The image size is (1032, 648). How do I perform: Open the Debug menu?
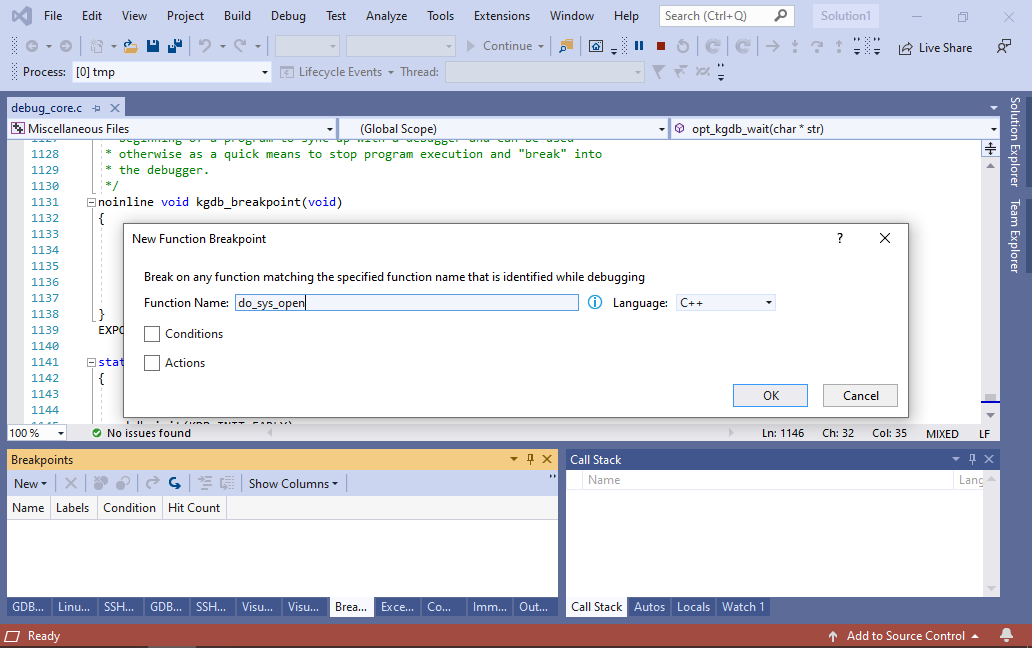288,16
